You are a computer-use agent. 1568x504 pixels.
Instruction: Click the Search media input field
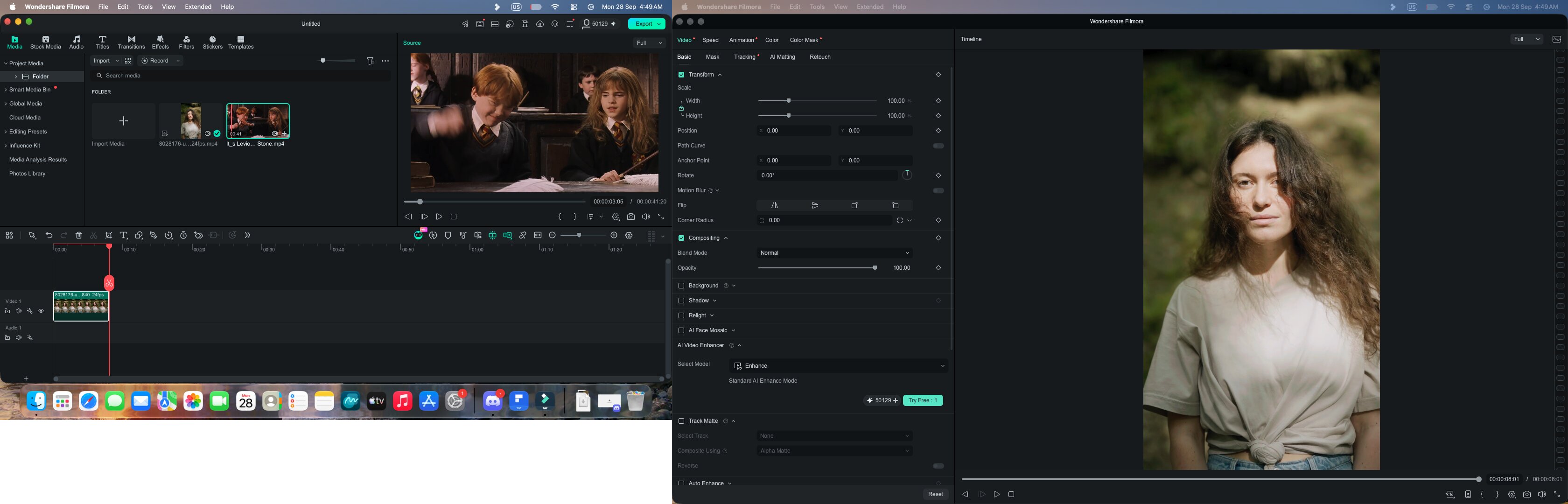[x=241, y=76]
